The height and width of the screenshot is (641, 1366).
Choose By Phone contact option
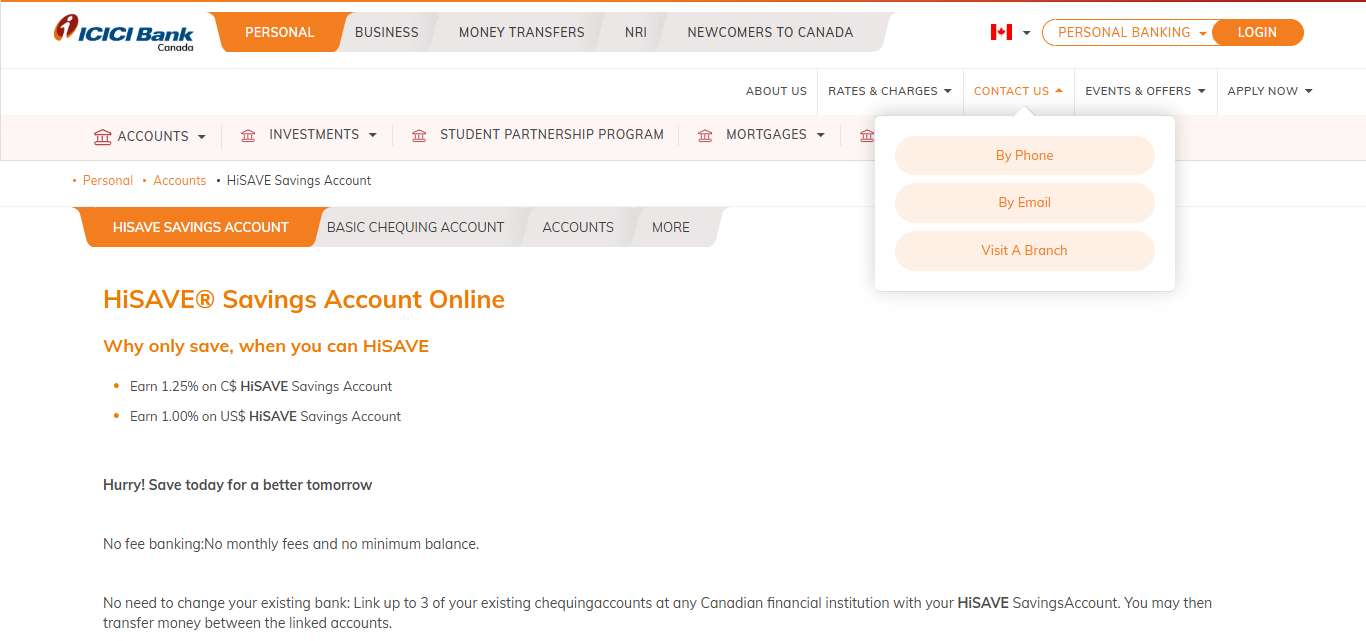(1024, 155)
